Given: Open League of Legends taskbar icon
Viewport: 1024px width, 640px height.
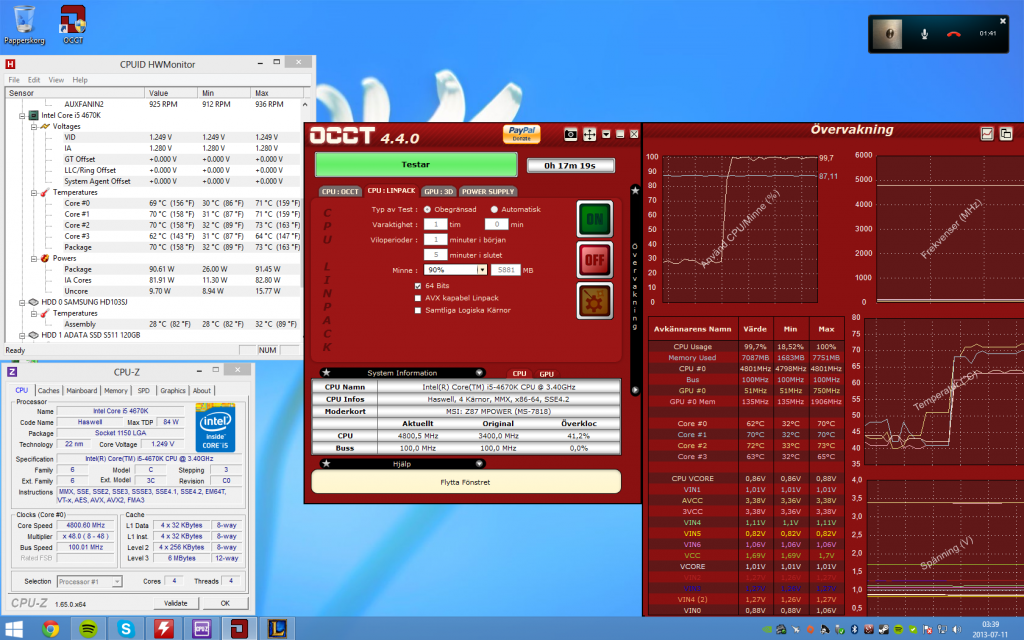Looking at the screenshot, I should coord(277,629).
